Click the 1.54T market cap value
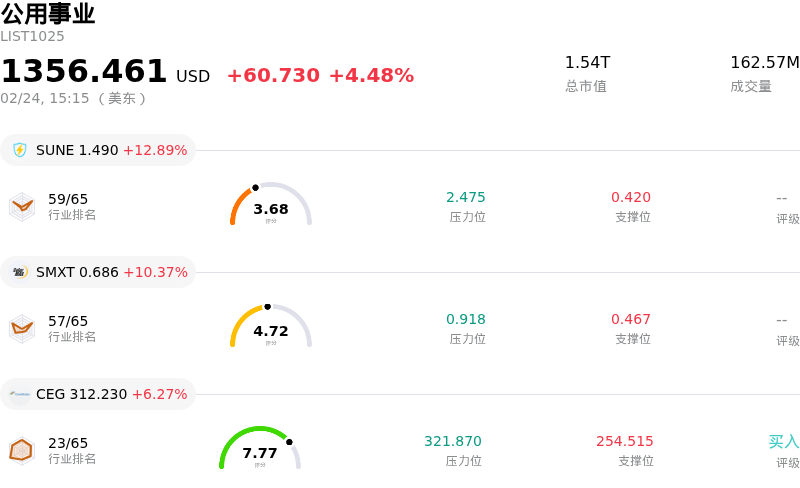 [x=587, y=62]
